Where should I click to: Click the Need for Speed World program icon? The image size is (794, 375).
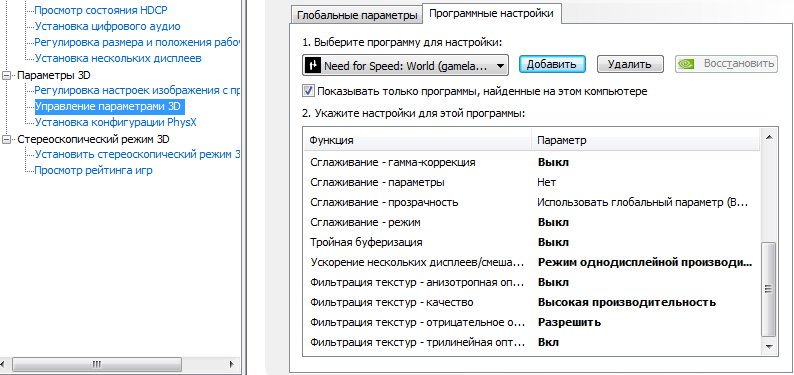pos(314,65)
